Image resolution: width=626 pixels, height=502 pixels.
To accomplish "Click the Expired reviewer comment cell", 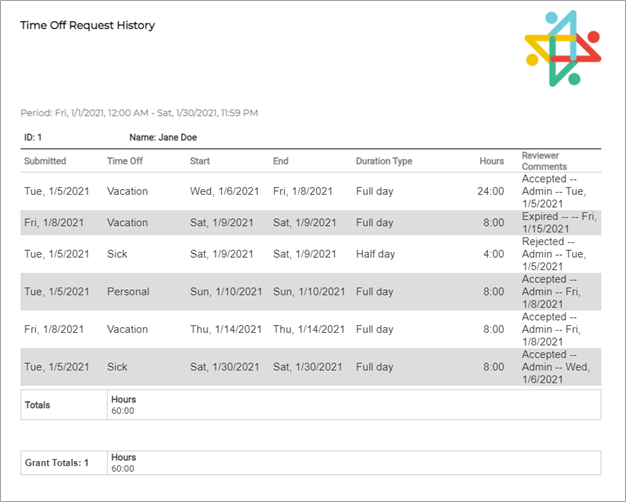I will [x=559, y=222].
